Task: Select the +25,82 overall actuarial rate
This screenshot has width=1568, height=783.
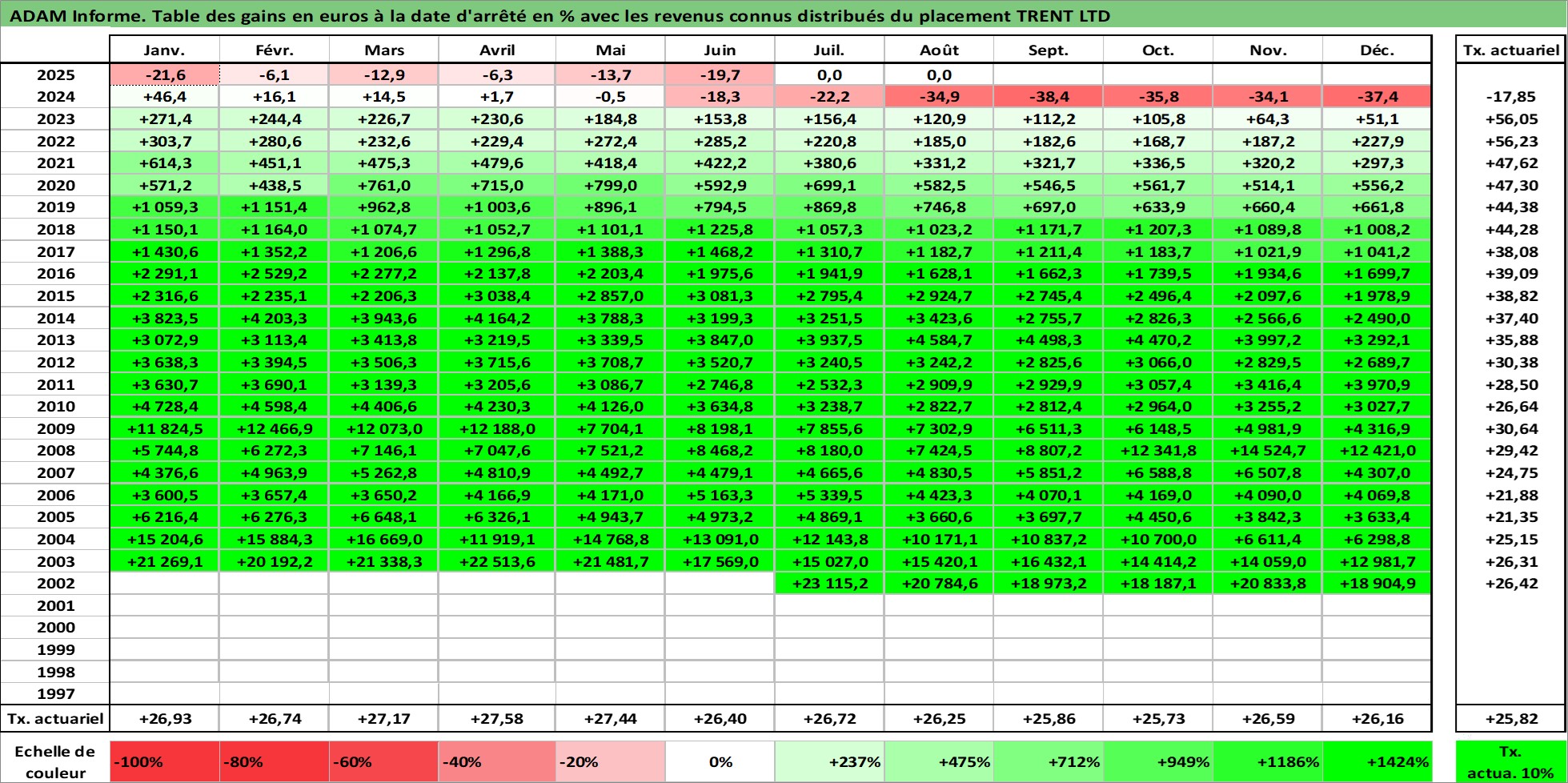Action: click(1511, 719)
